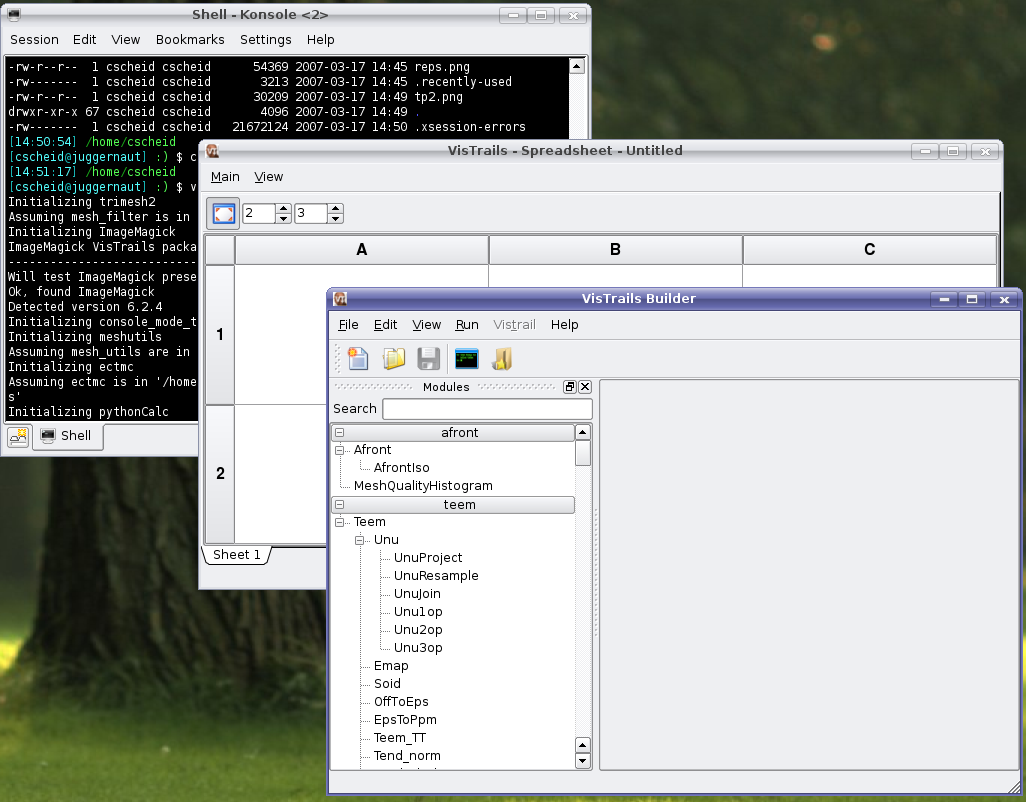Click the Open folder toolbar icon
The image size is (1026, 802).
click(394, 358)
